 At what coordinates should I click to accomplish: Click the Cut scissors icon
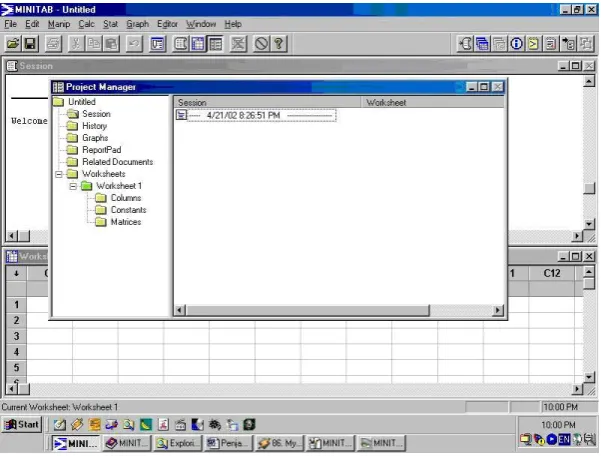coord(76,44)
